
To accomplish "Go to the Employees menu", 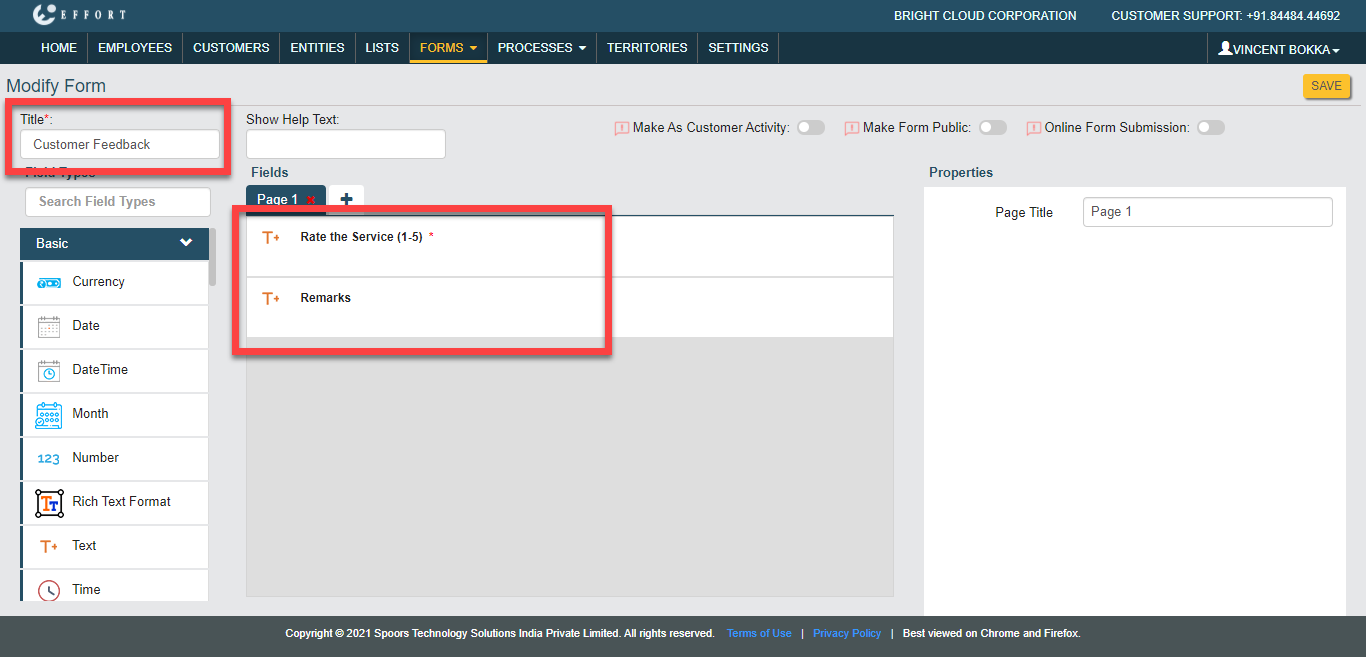I will [135, 48].
